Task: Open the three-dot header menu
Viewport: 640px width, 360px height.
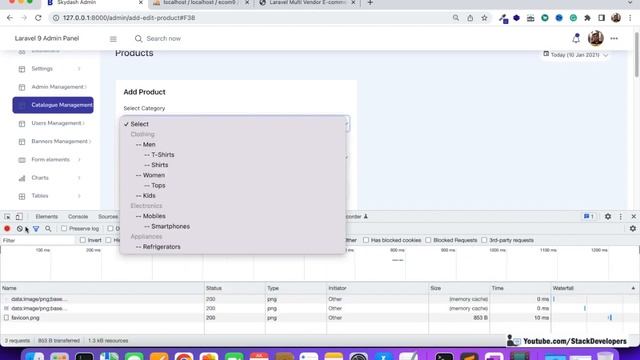Action: pyautogui.click(x=614, y=38)
